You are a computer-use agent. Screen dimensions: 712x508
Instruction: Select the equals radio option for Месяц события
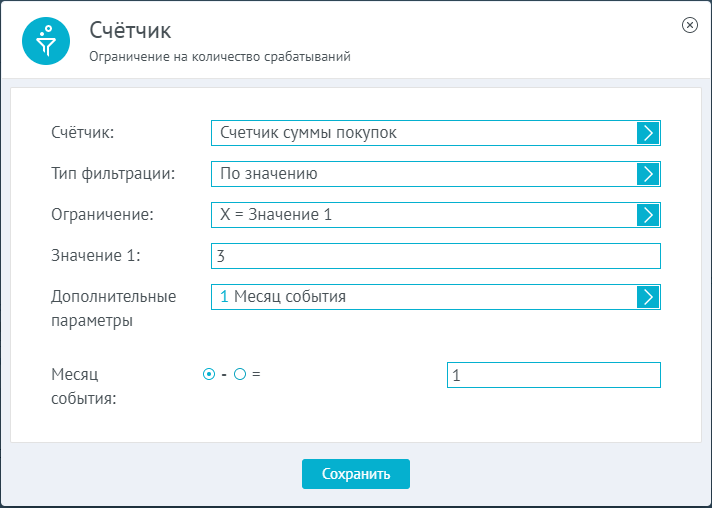240,374
